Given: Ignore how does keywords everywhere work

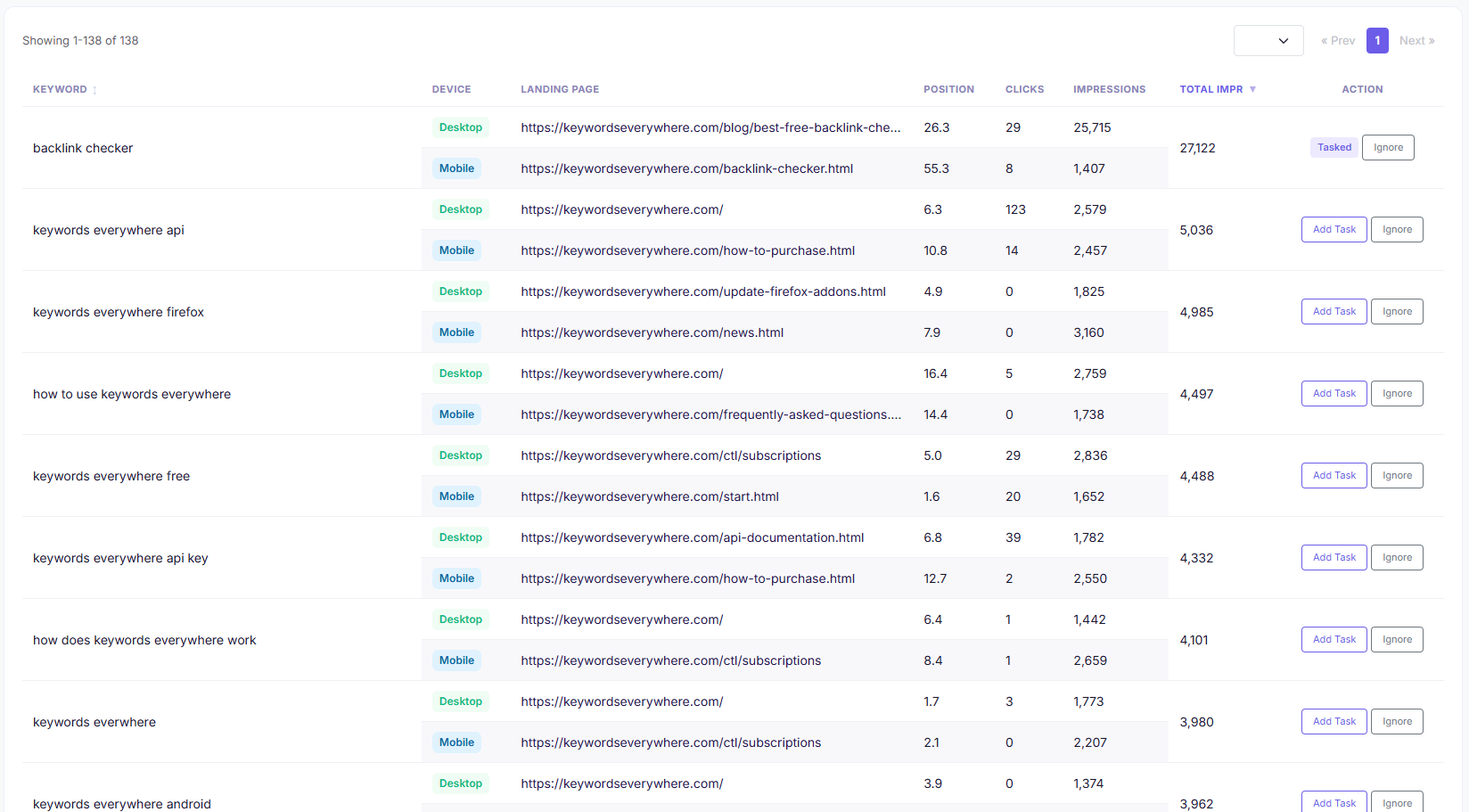Looking at the screenshot, I should point(1397,639).
